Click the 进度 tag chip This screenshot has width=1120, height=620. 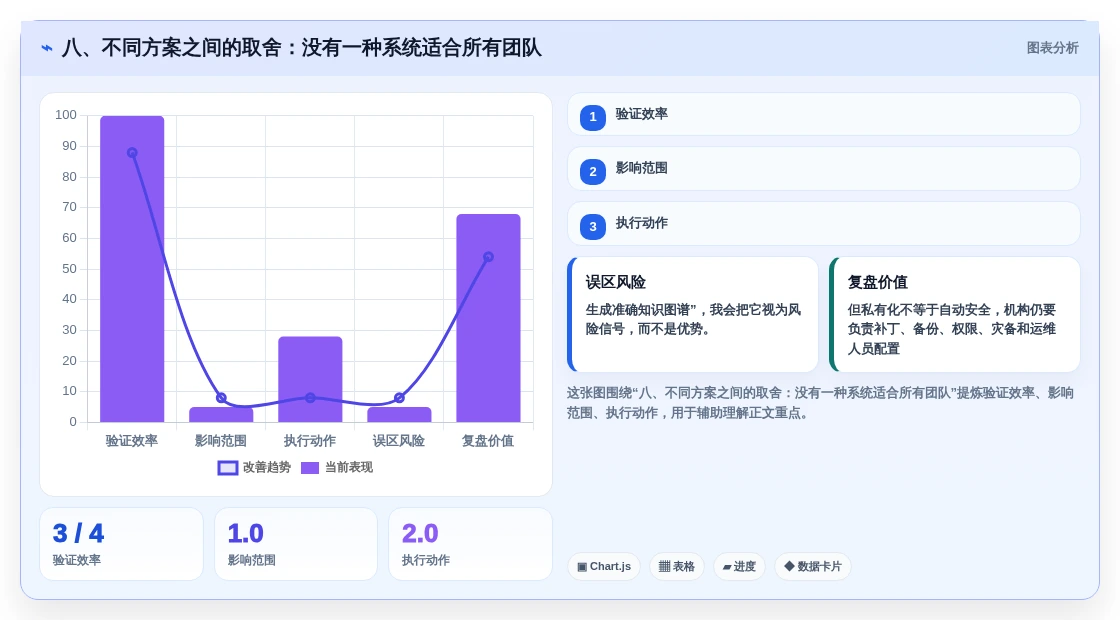click(x=739, y=566)
